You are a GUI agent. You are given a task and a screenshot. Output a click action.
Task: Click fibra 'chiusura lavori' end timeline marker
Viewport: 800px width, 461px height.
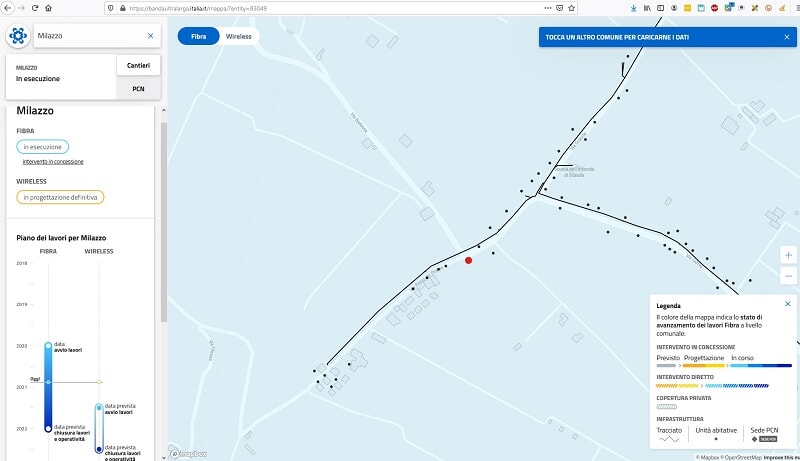tap(48, 428)
